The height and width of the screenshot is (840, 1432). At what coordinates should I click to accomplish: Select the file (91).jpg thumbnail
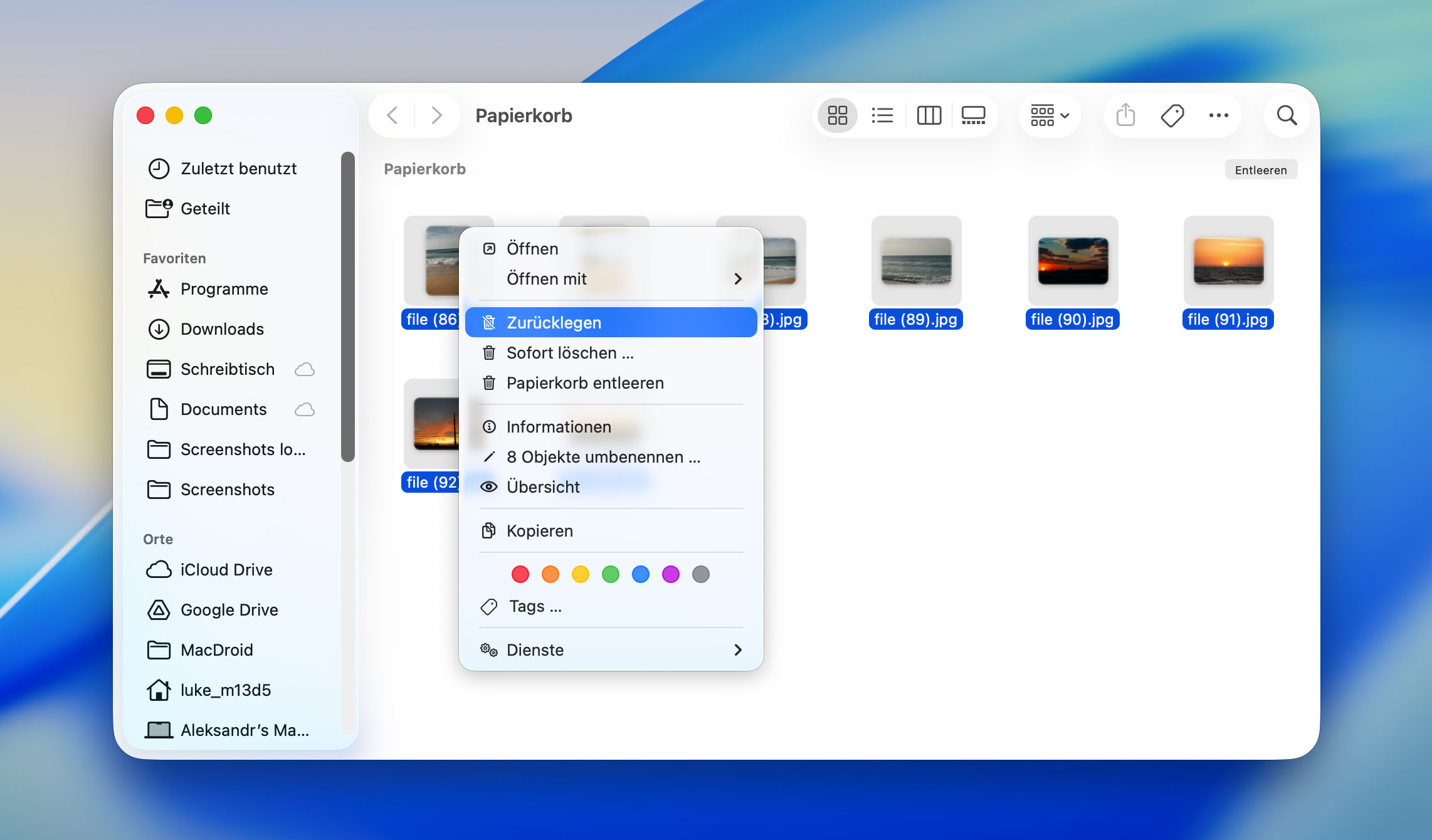(x=1228, y=261)
